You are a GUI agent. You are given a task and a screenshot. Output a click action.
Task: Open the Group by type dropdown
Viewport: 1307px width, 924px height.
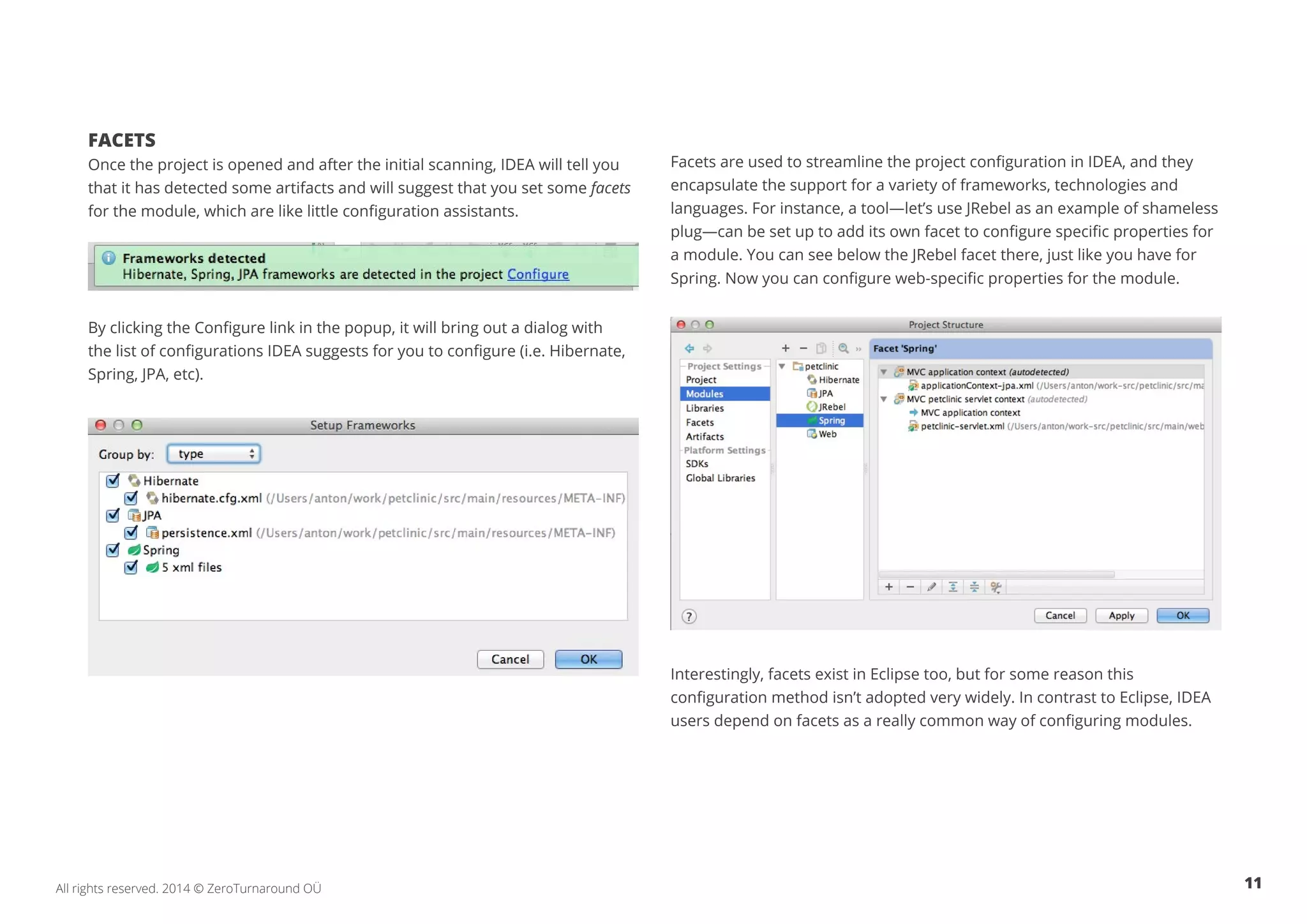click(x=214, y=454)
